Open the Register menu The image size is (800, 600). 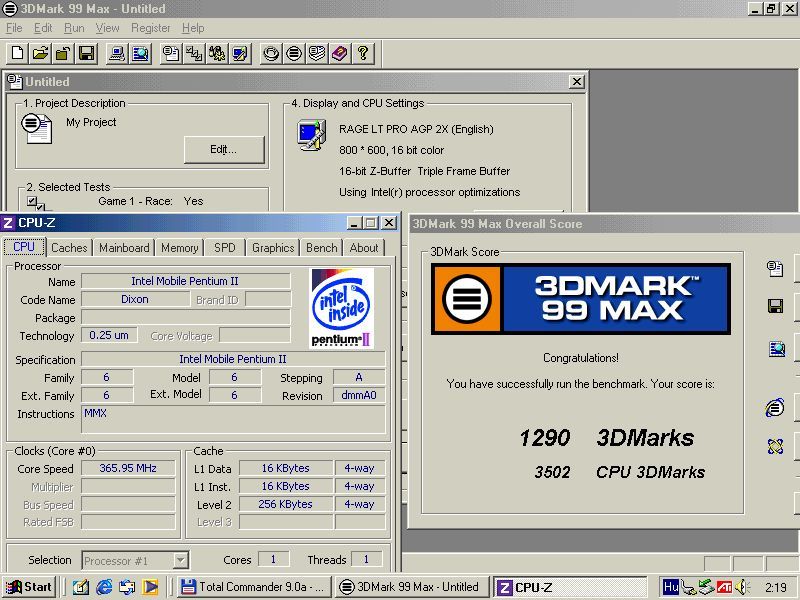click(x=151, y=28)
